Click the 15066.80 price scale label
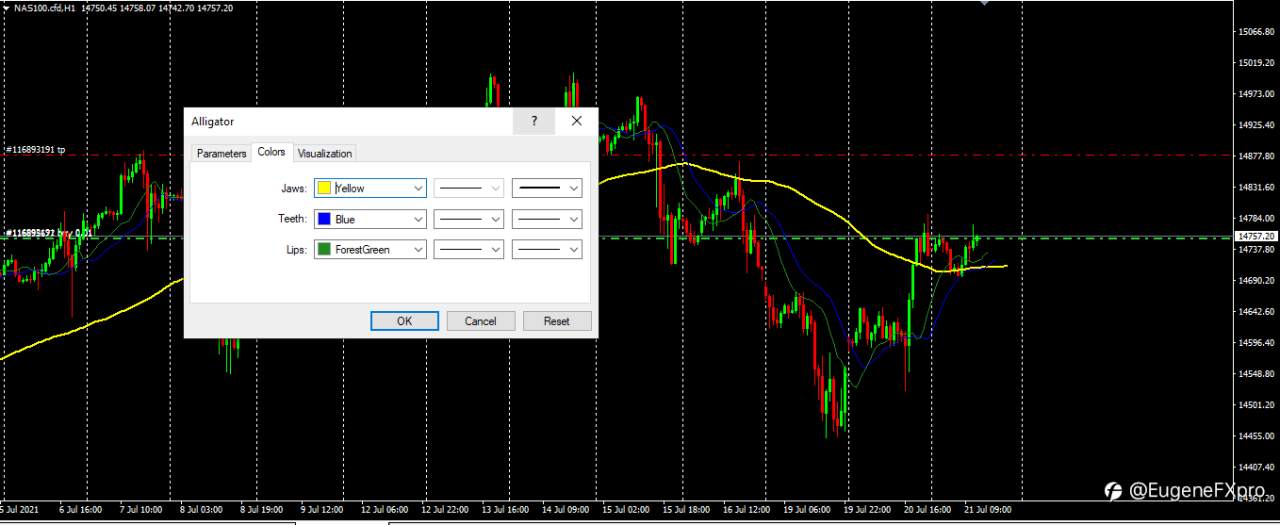This screenshot has height=525, width=1280. (1256, 32)
